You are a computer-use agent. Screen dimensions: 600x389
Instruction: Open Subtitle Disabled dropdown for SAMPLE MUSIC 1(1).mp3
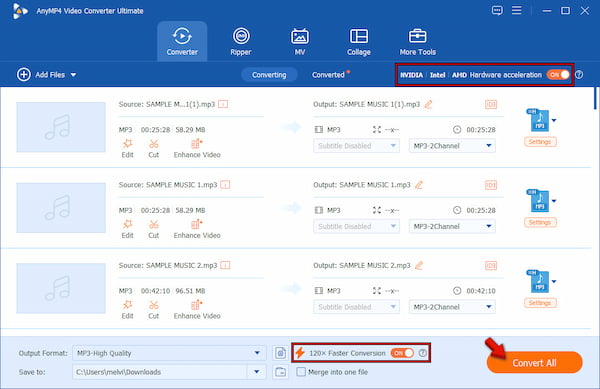pos(357,146)
